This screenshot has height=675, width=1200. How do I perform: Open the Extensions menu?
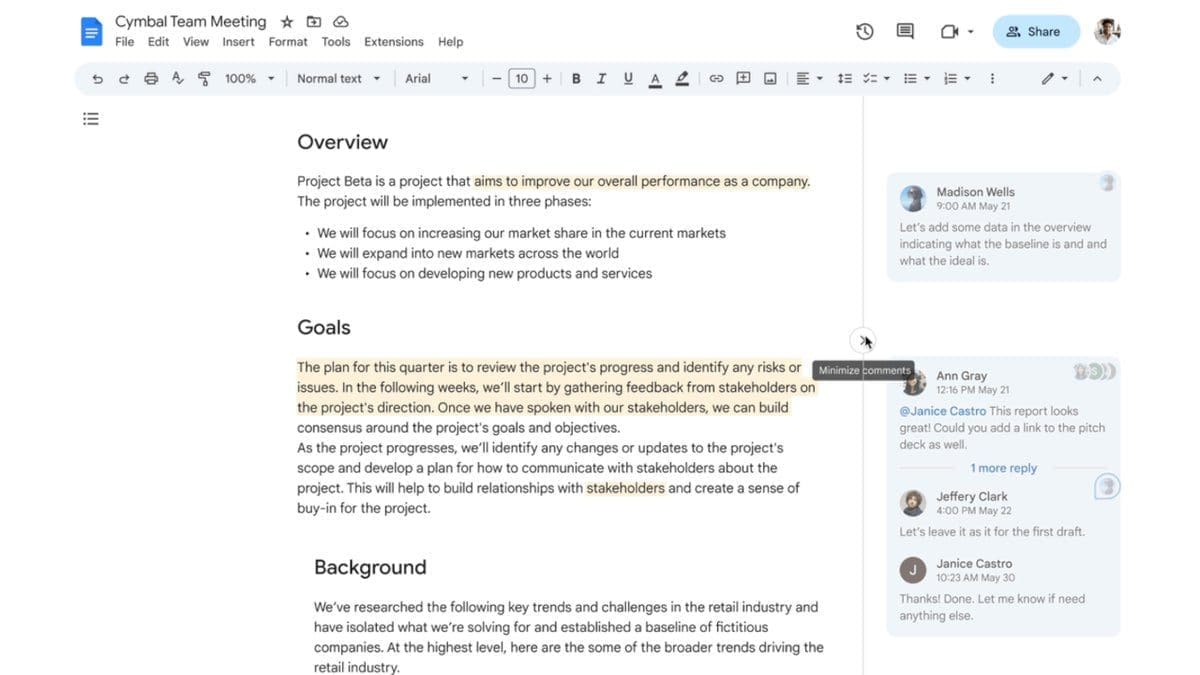point(393,42)
